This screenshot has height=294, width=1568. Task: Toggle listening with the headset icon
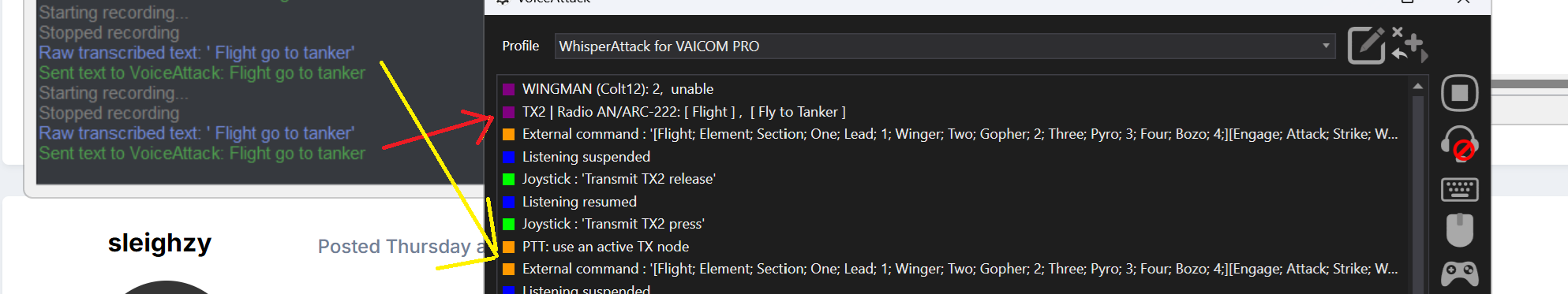1460,143
